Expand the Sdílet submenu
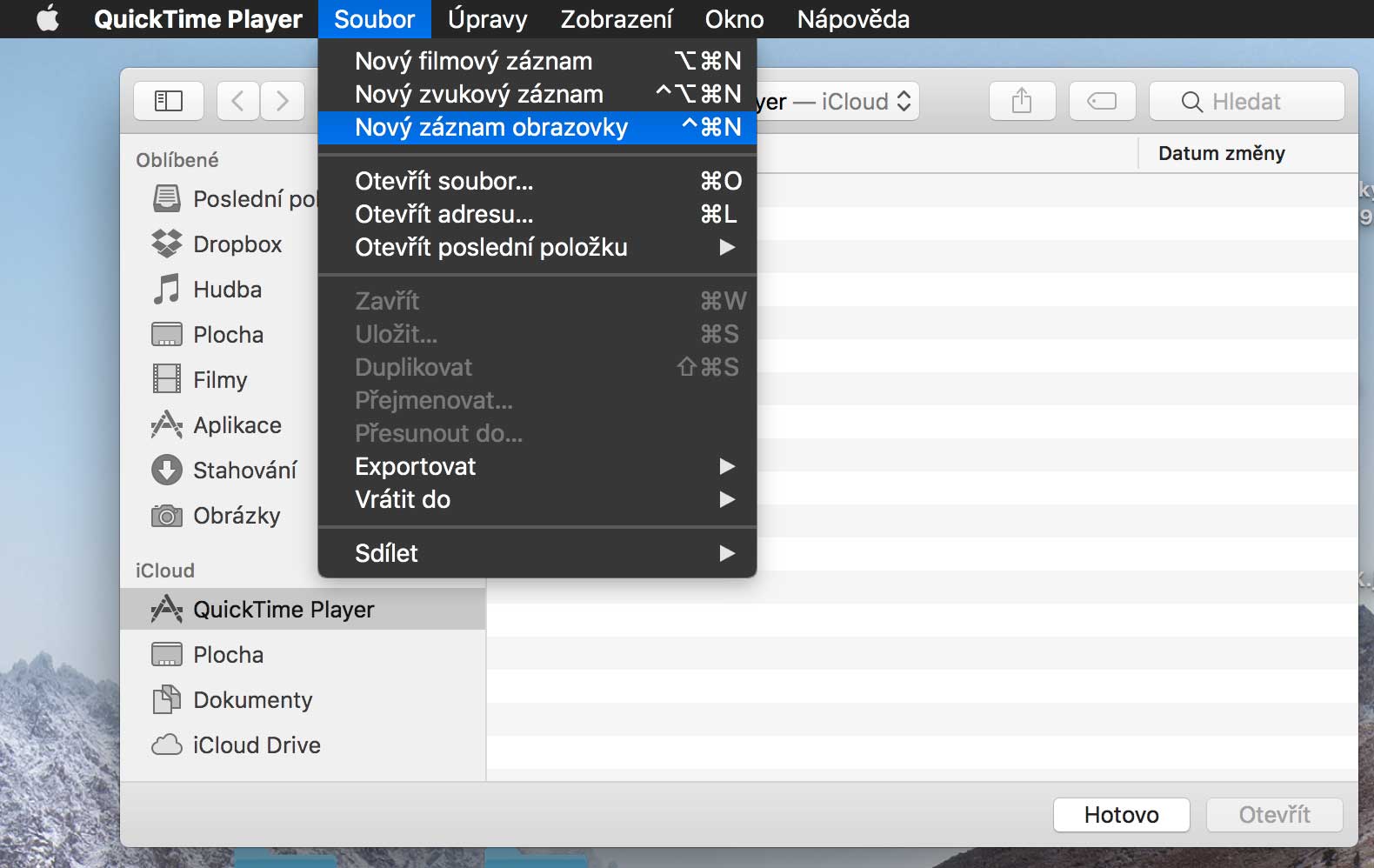Screen dimensions: 1374x868 click(x=537, y=554)
